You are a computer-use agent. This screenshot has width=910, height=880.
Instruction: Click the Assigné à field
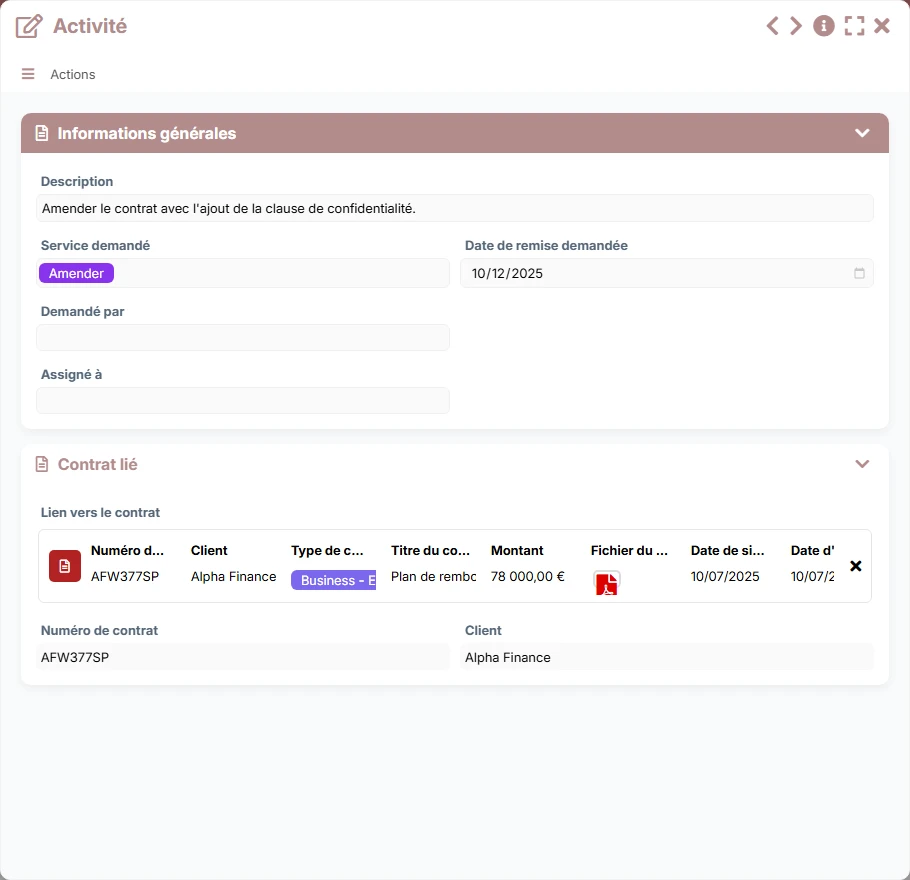(x=243, y=401)
